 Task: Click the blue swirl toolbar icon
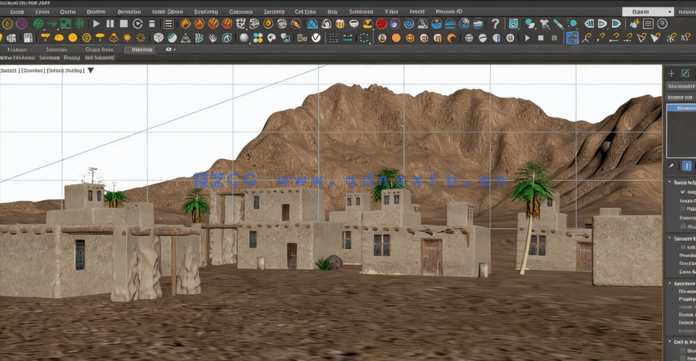(408, 24)
